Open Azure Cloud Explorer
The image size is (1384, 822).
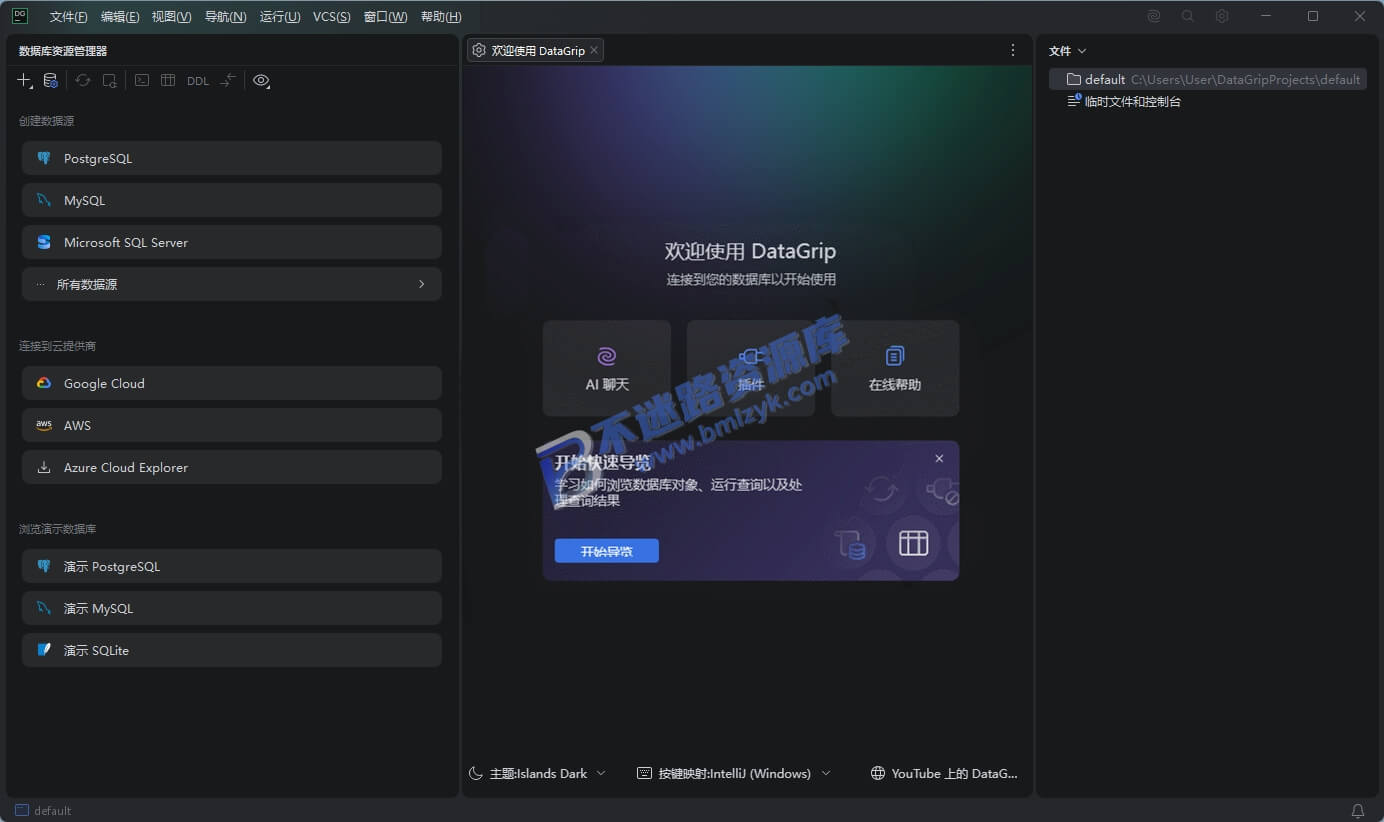[232, 467]
